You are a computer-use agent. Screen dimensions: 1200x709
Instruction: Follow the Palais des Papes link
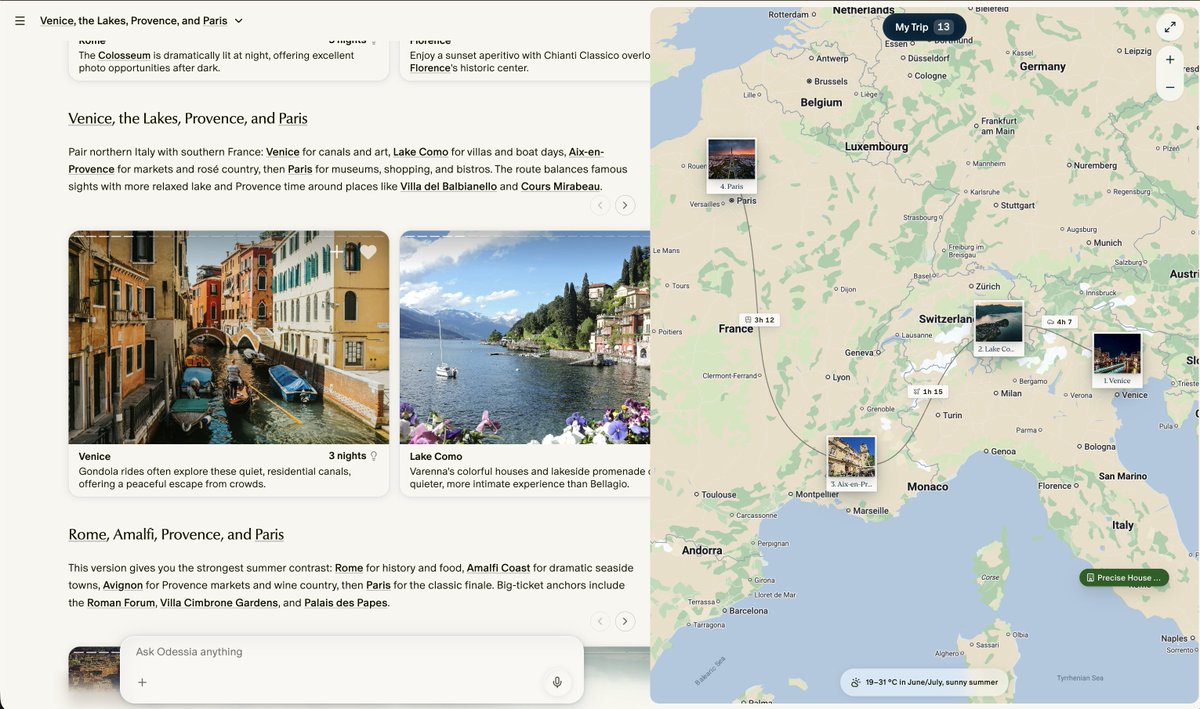pyautogui.click(x=345, y=603)
